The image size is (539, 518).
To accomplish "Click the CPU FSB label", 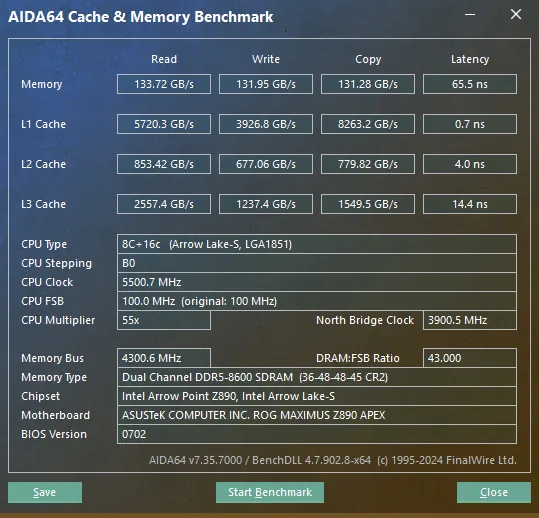I will tap(42, 301).
